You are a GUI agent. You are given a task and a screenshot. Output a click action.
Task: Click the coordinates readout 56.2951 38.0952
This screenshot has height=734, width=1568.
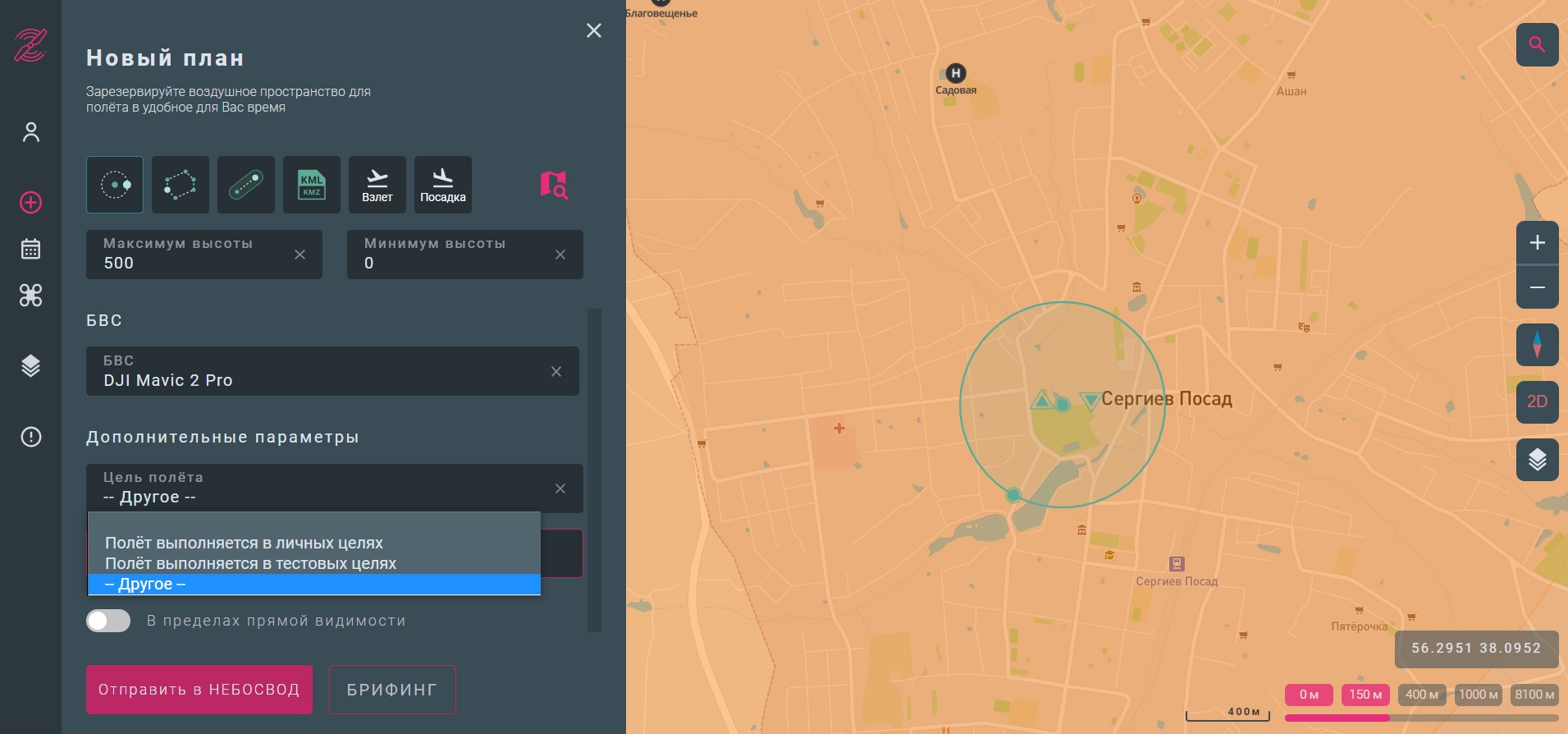tap(1476, 649)
